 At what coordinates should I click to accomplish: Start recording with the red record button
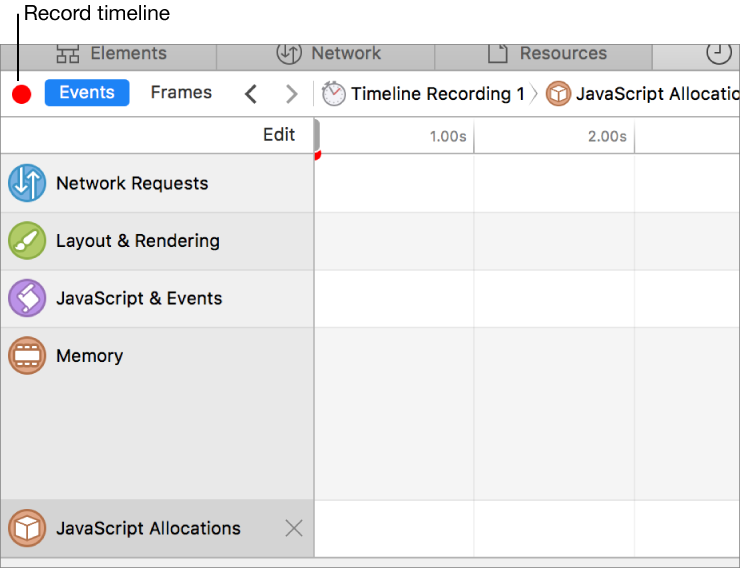point(22,94)
